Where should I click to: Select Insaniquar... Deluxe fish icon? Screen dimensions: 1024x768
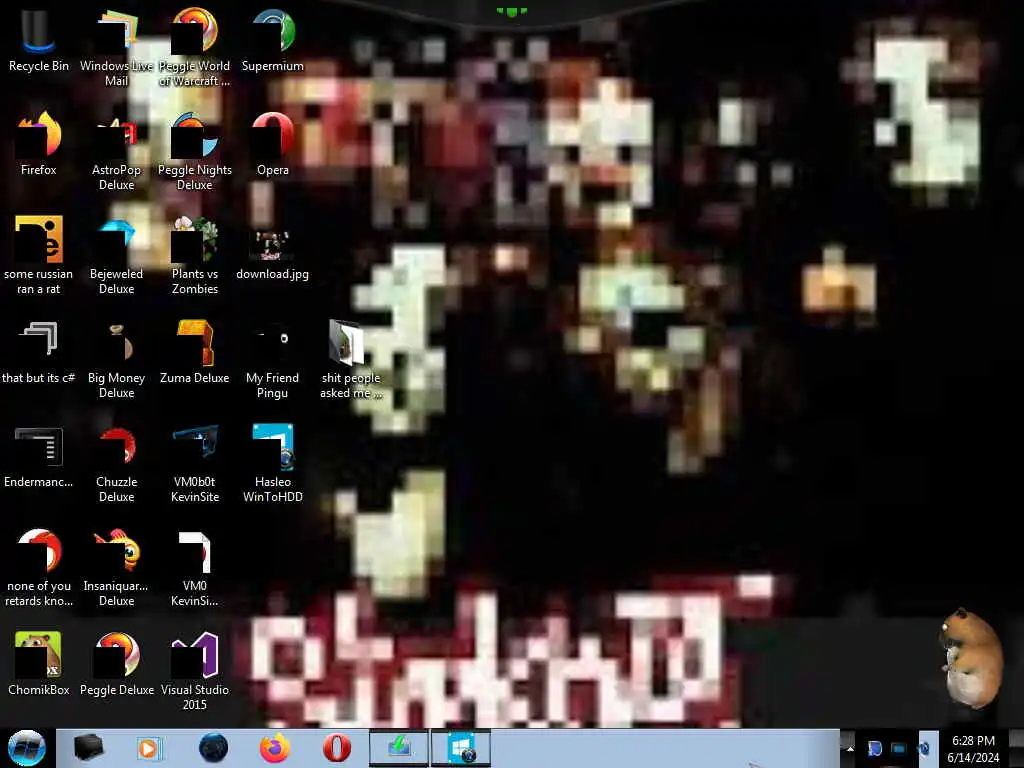tap(116, 568)
